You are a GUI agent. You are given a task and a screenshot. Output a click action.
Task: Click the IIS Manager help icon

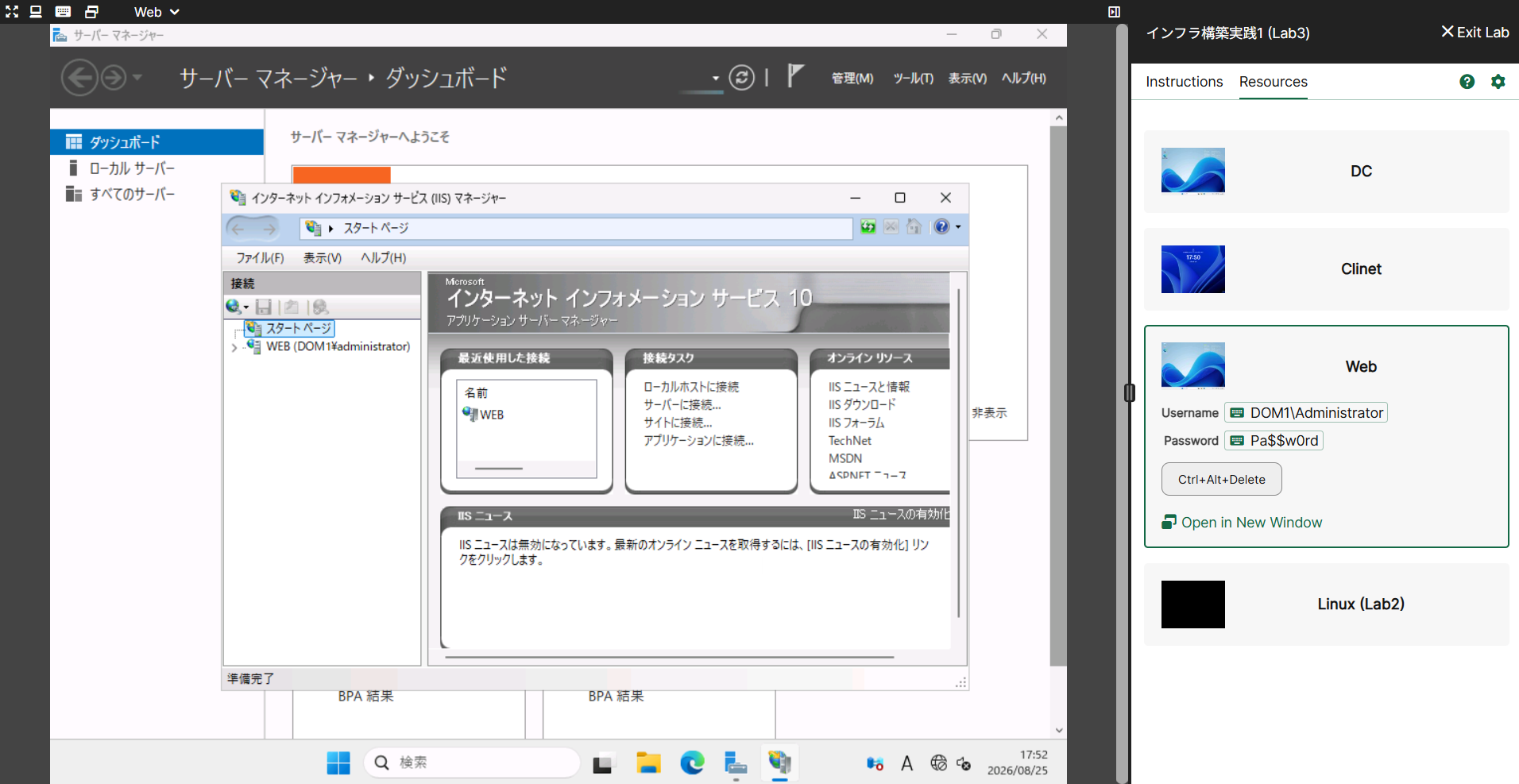[941, 227]
